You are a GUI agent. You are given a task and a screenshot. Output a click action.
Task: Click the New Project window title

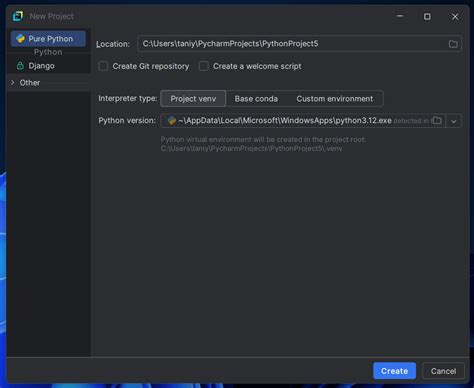pos(51,16)
